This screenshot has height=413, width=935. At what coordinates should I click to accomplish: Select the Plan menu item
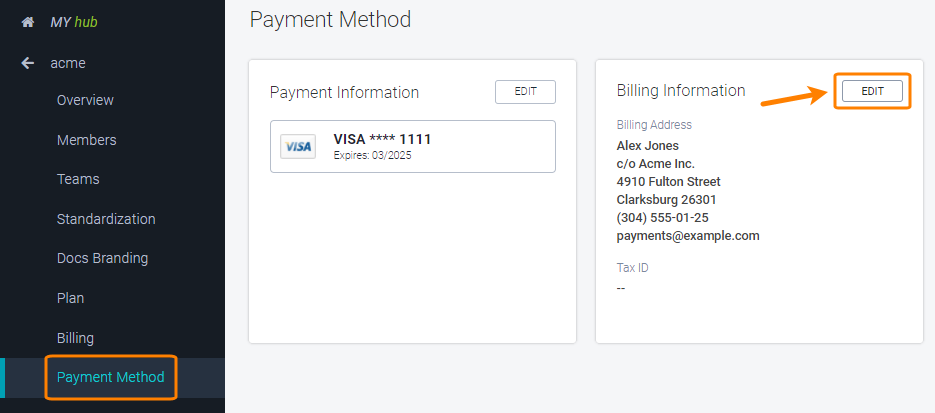point(70,298)
